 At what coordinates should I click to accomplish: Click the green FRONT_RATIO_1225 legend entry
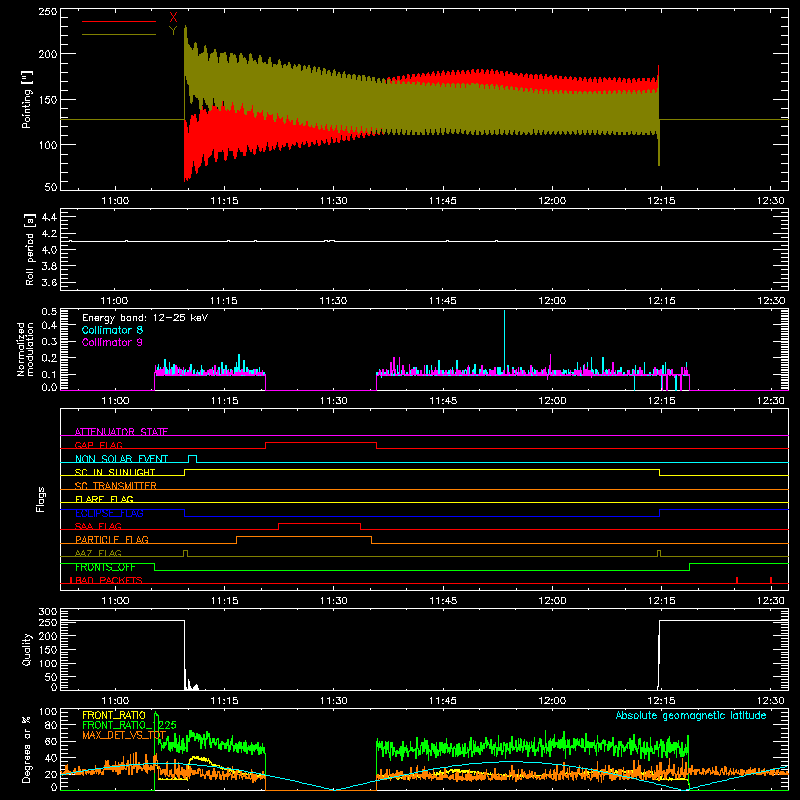pos(130,725)
